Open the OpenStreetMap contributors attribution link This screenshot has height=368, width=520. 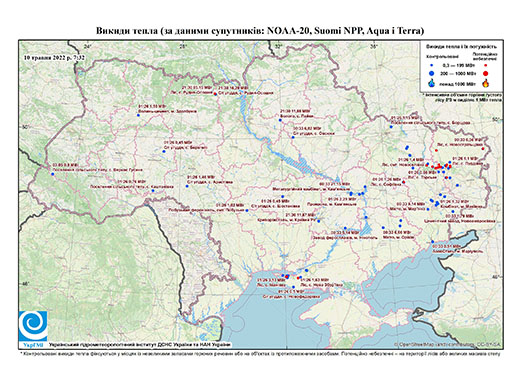coord(447,344)
